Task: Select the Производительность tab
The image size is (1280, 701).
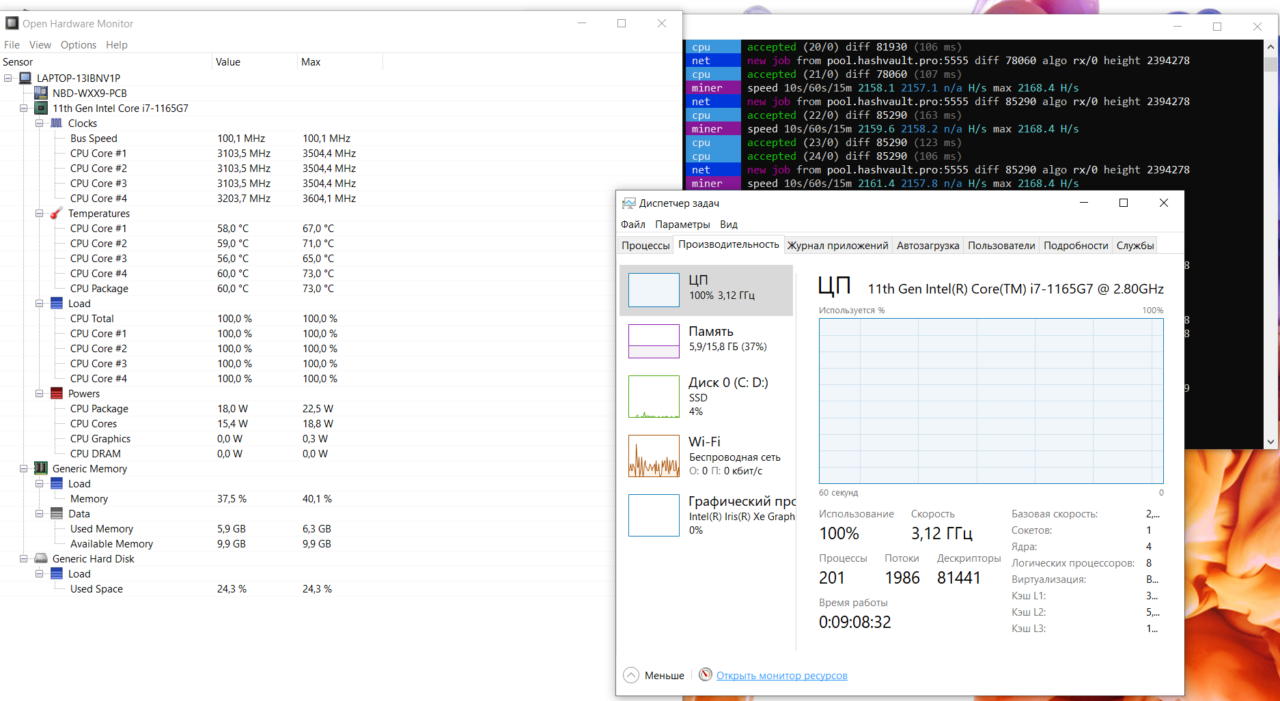Action: [x=728, y=244]
